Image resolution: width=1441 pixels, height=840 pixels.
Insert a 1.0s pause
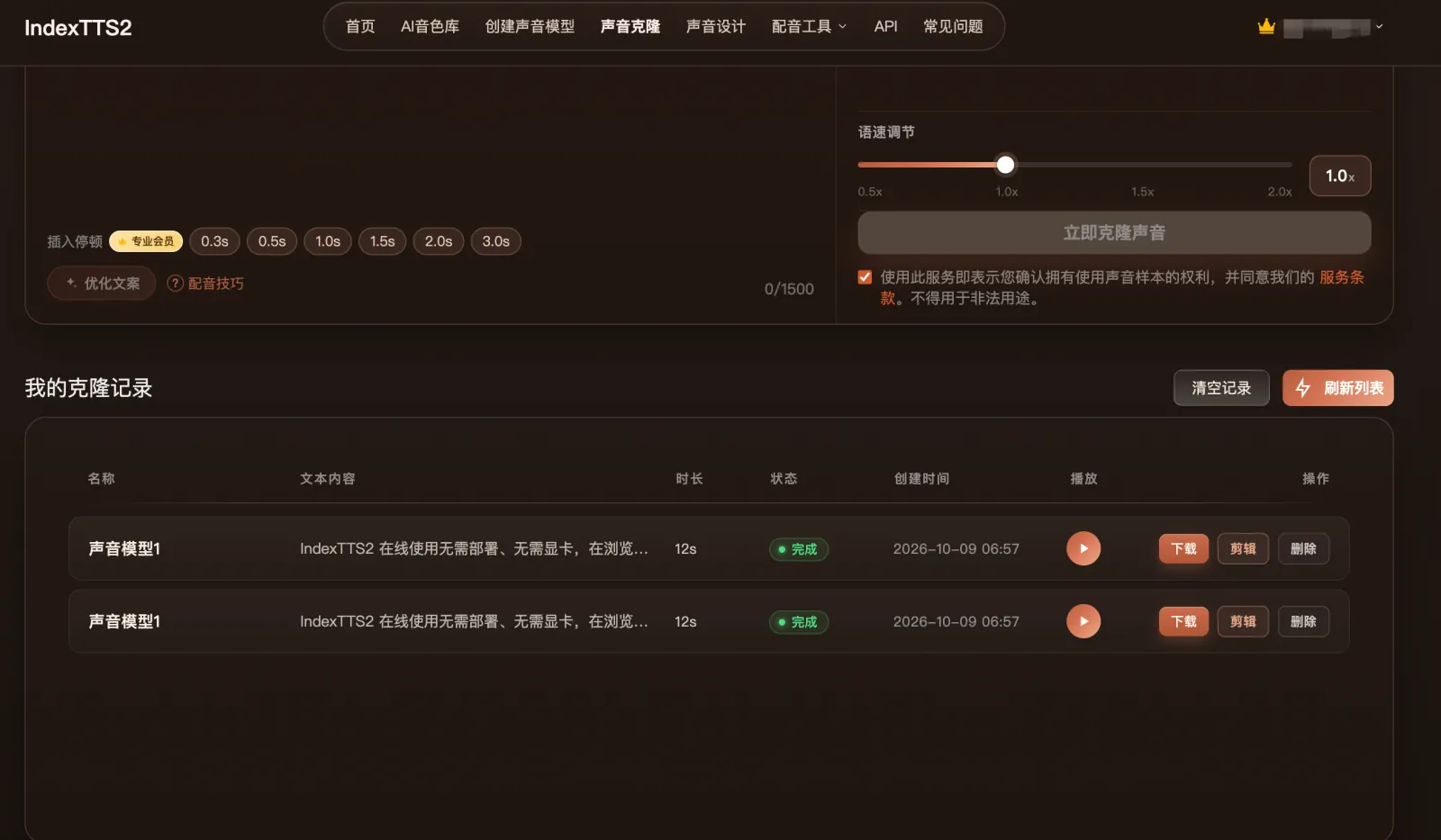click(328, 241)
